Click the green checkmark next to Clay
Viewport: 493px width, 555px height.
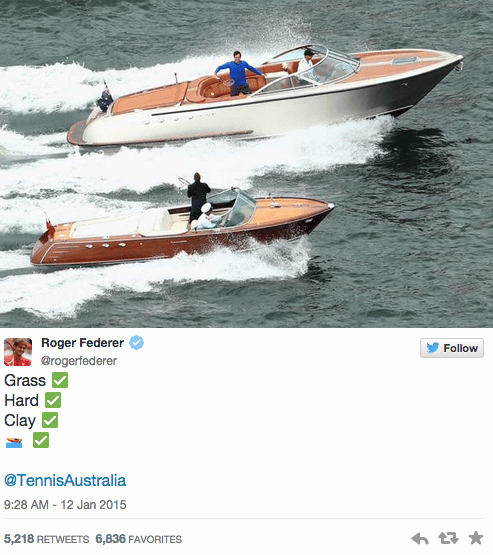pyautogui.click(x=50, y=420)
